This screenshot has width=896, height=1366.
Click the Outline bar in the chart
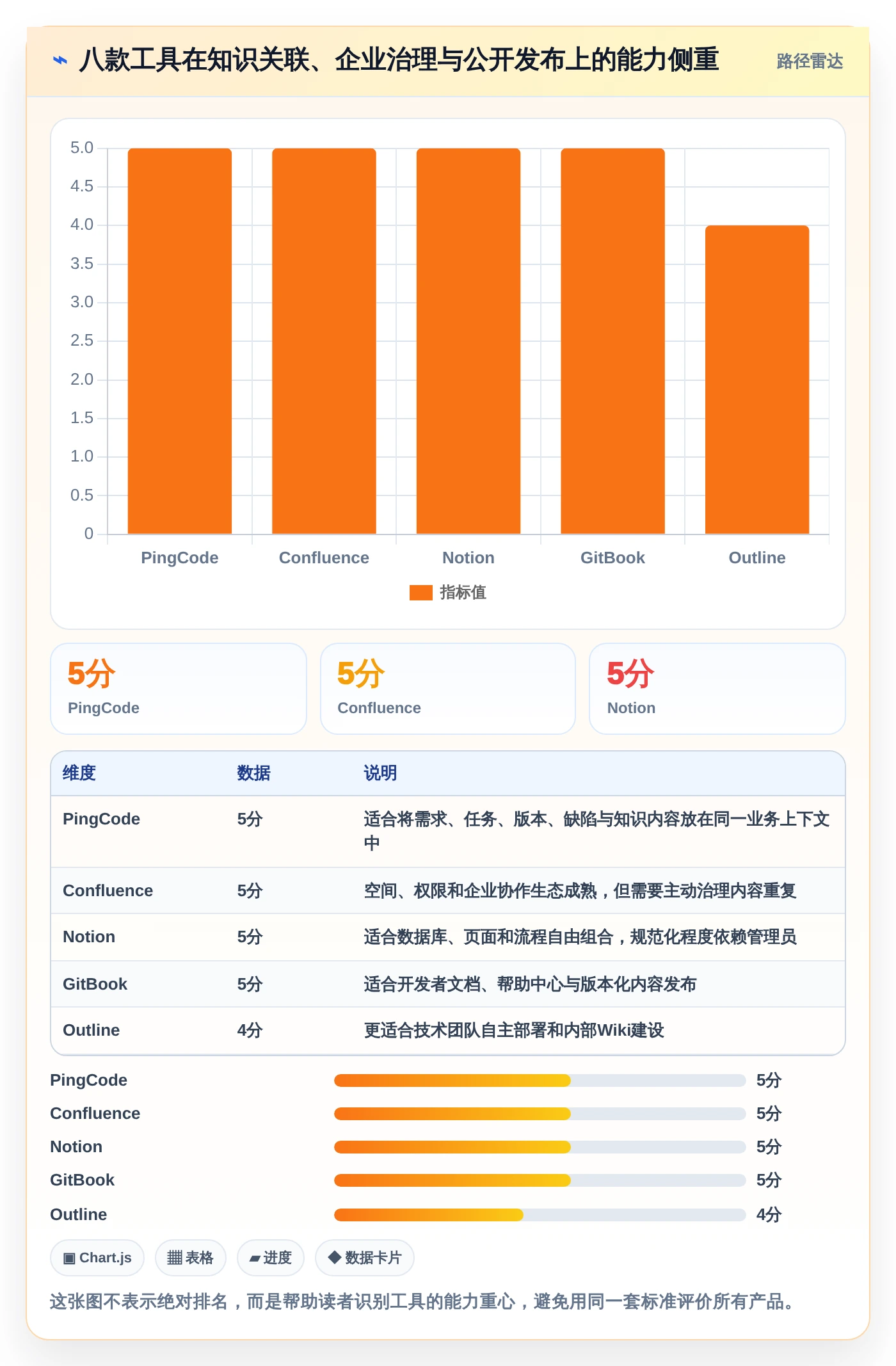757,380
